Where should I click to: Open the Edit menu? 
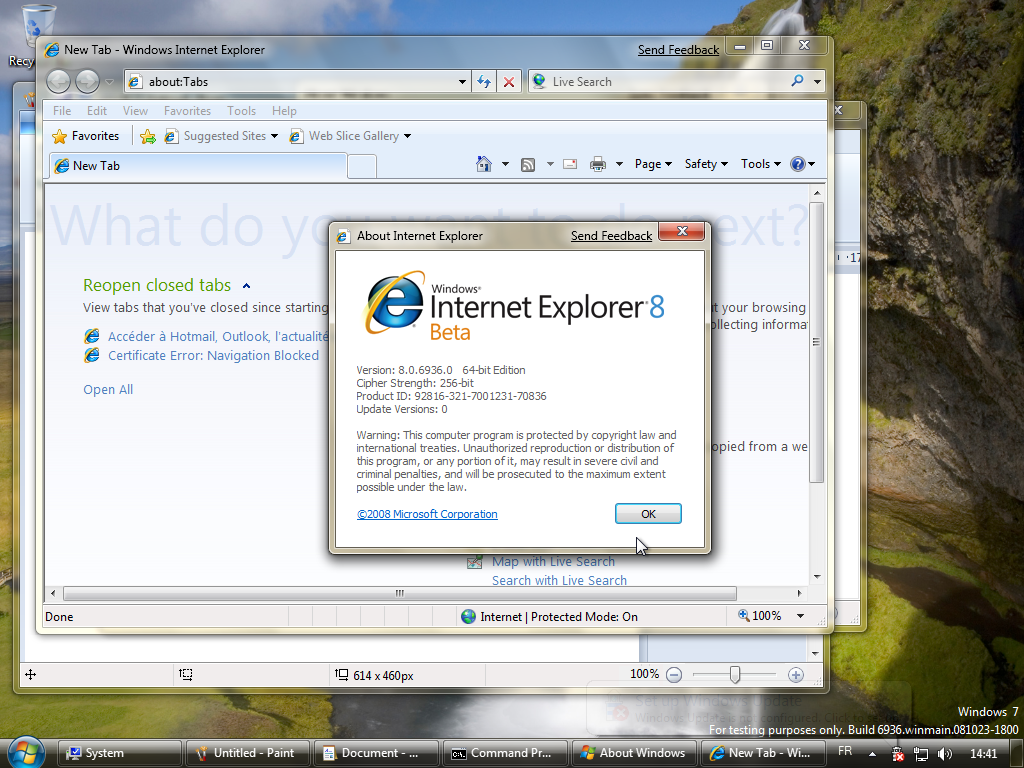(x=97, y=110)
